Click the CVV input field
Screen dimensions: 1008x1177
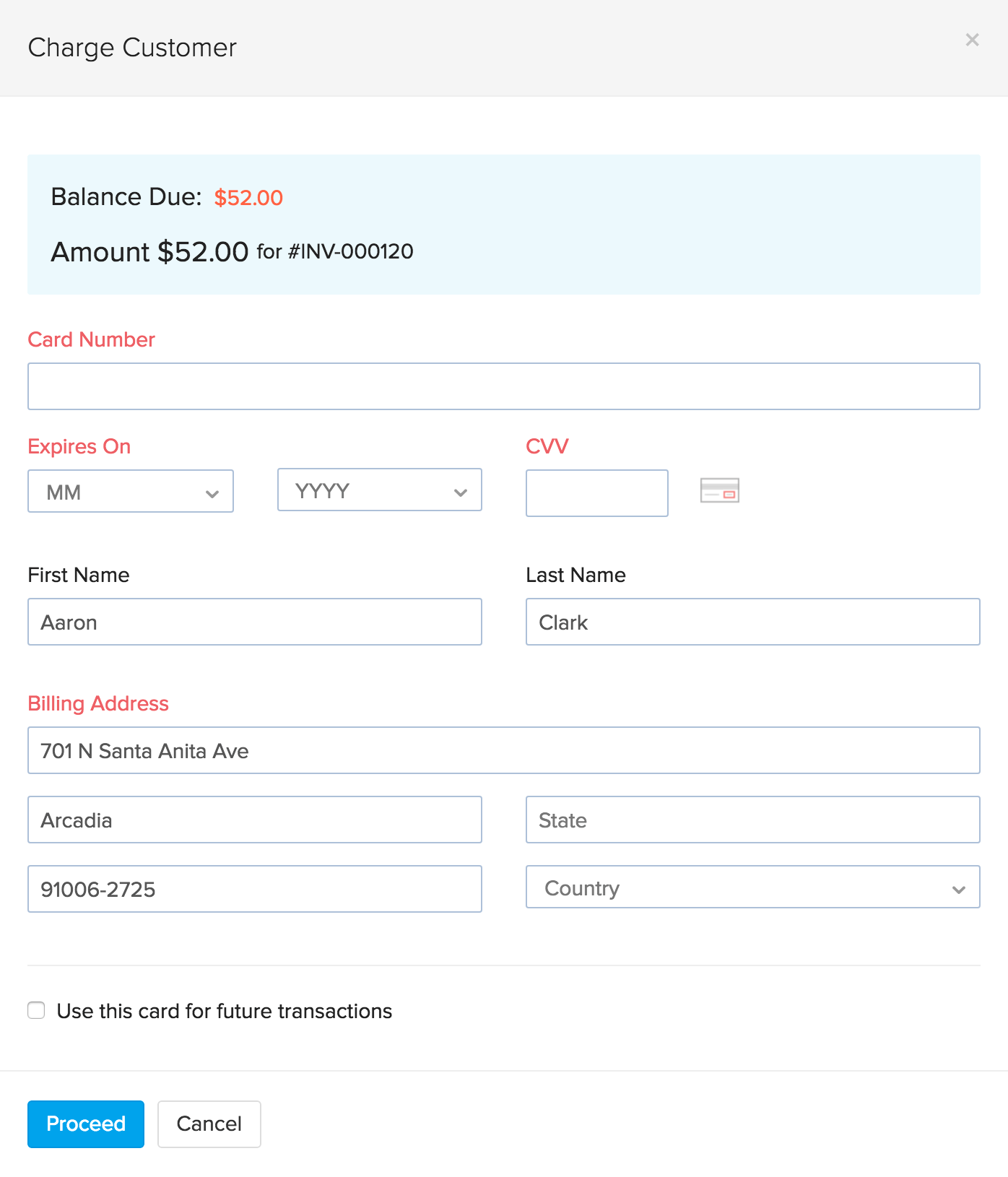pyautogui.click(x=596, y=492)
